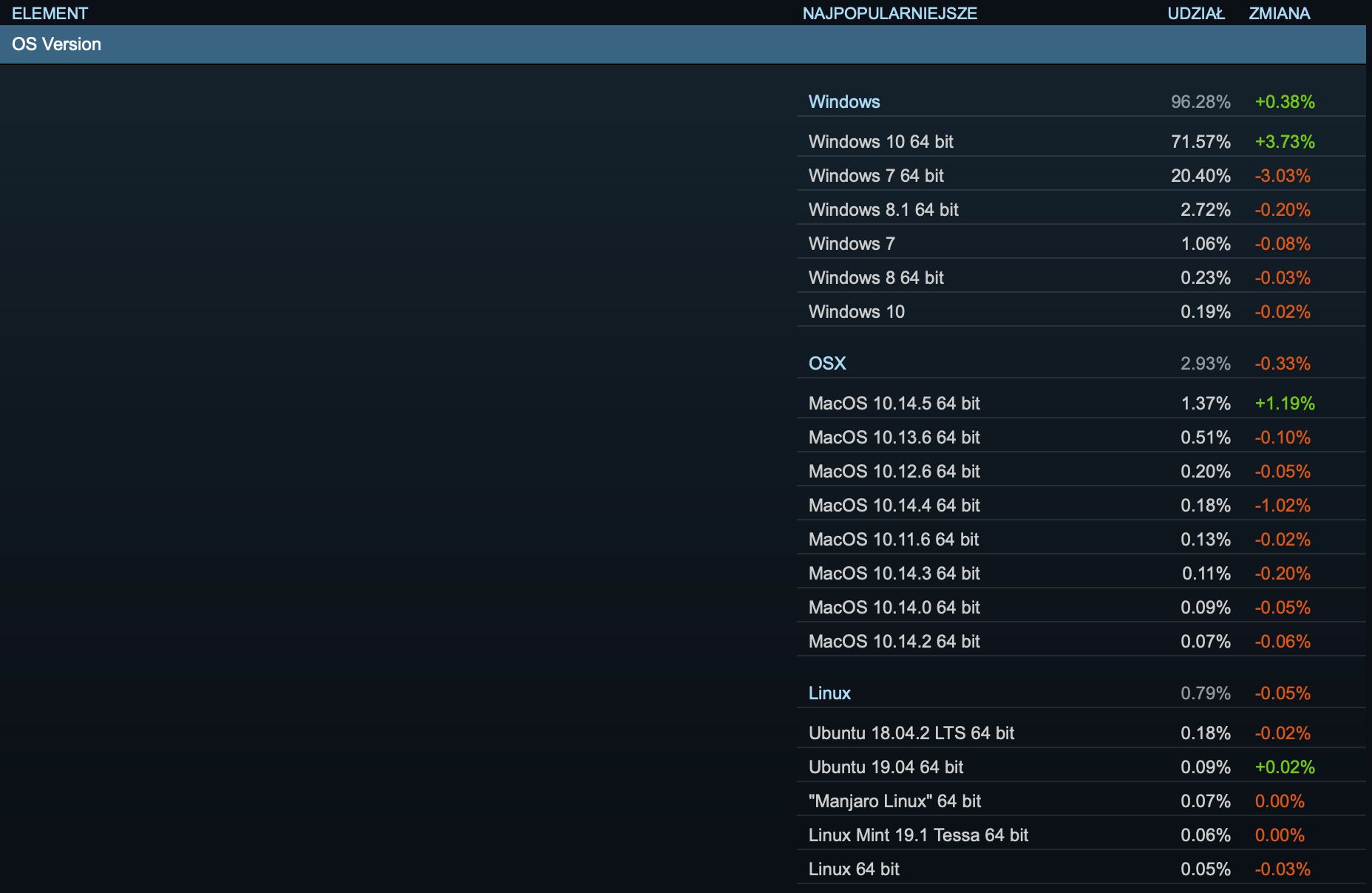Viewport: 1372px width, 893px height.
Task: Select the MacOS 10.14.2 64 bit entry
Action: [894, 642]
